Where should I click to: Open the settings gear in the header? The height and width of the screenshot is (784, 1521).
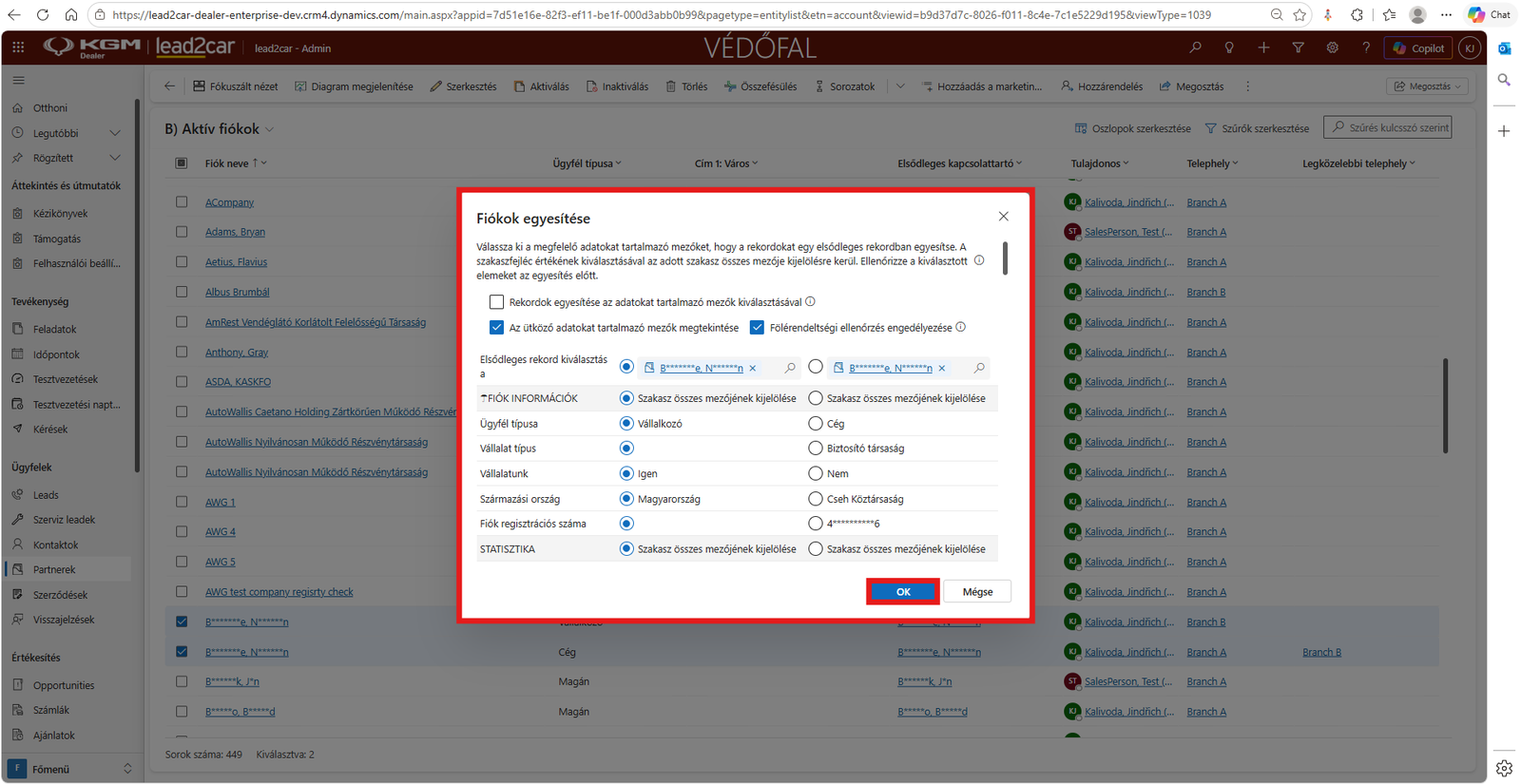(1332, 48)
